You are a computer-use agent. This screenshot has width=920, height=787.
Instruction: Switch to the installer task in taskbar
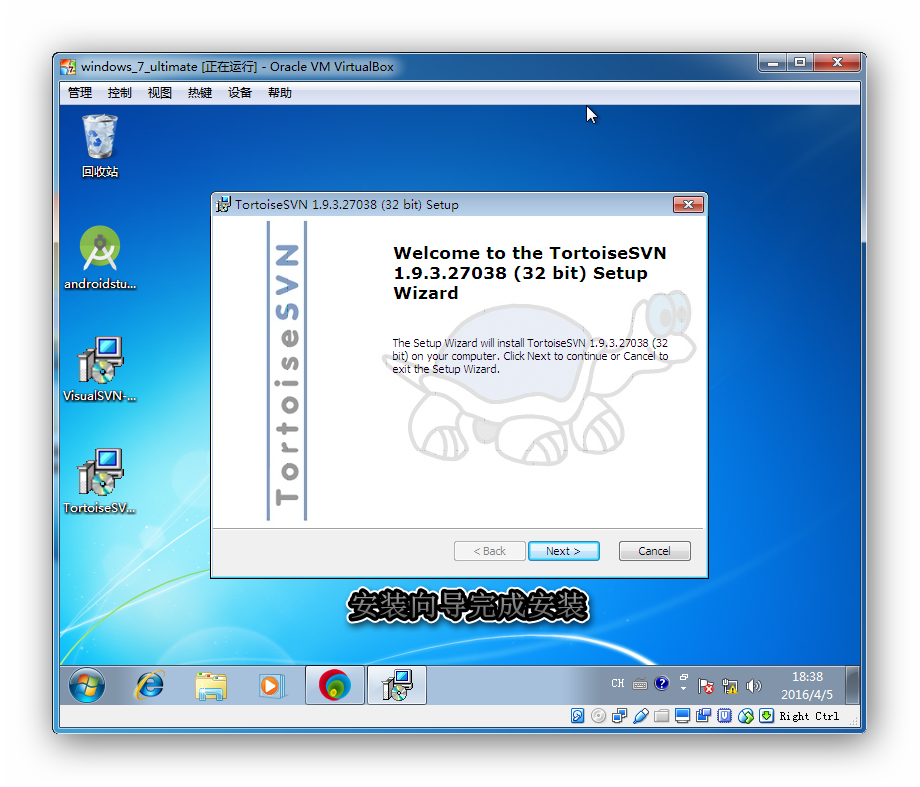[397, 685]
